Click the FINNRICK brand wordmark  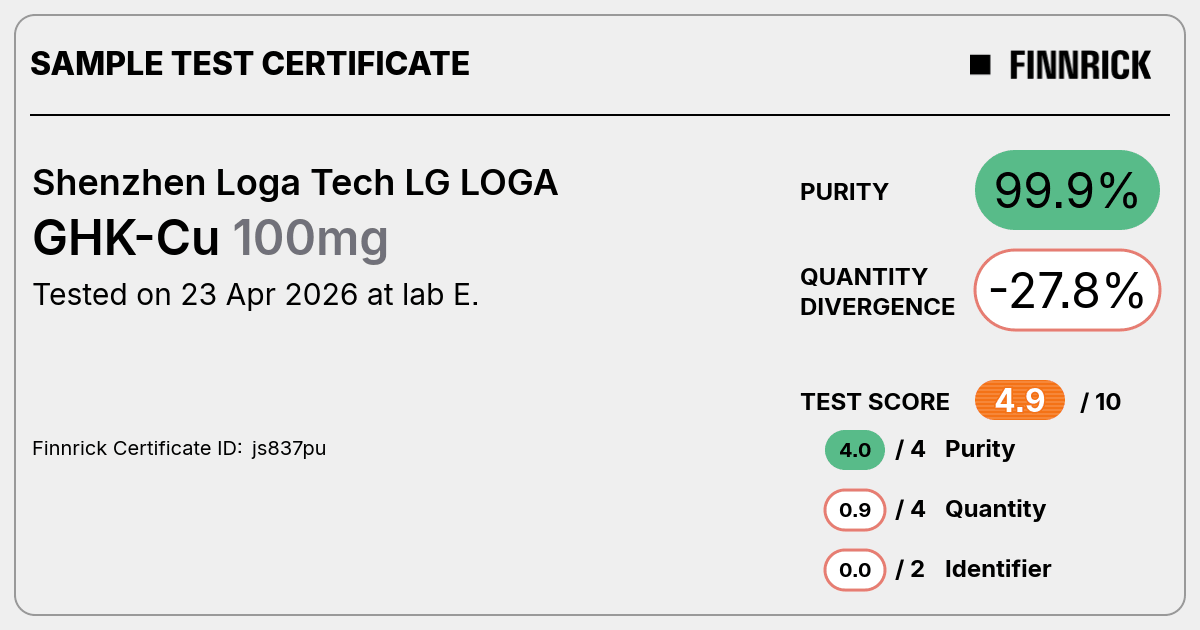tap(1080, 65)
